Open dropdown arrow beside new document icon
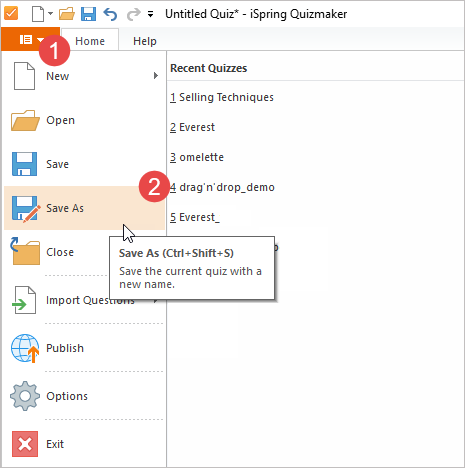The width and height of the screenshot is (465, 468). [50, 14]
